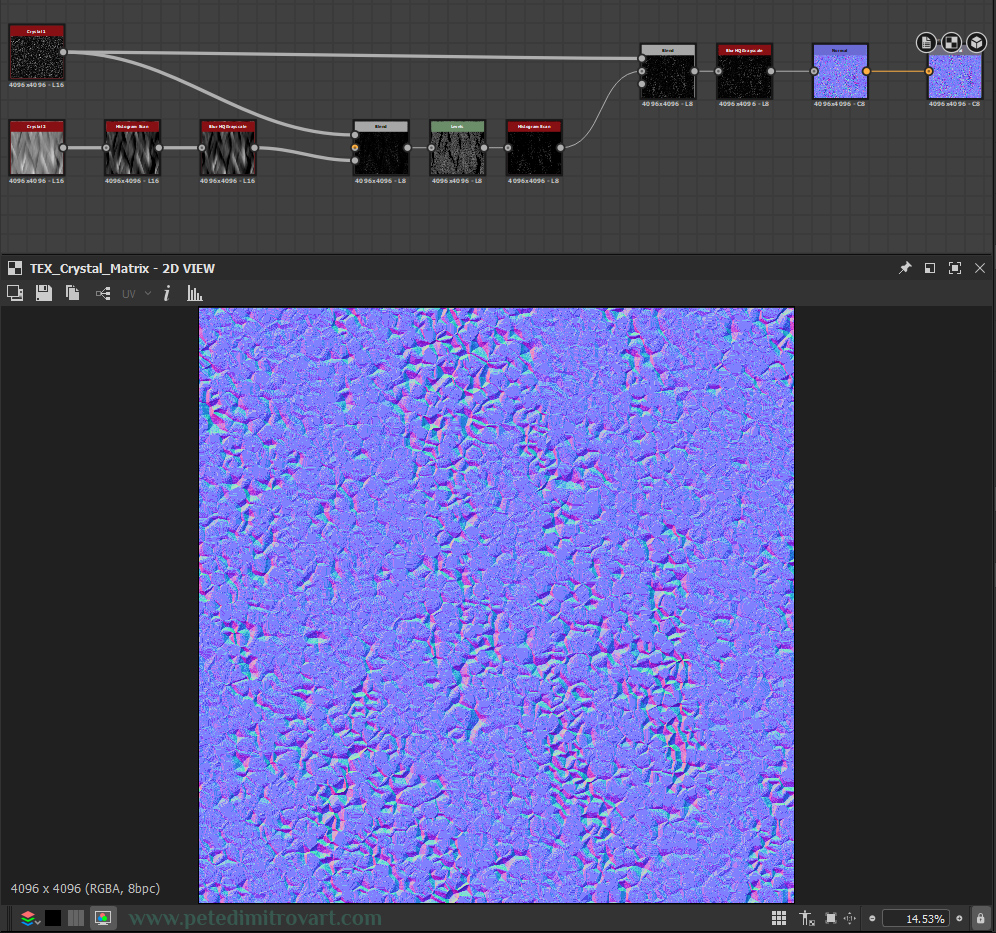Select the upper-row Blend node
Image resolution: width=996 pixels, height=933 pixels.
668,72
